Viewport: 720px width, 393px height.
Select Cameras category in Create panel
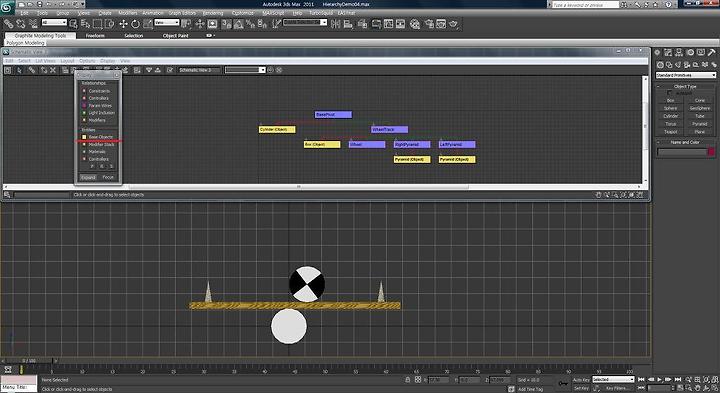click(687, 65)
